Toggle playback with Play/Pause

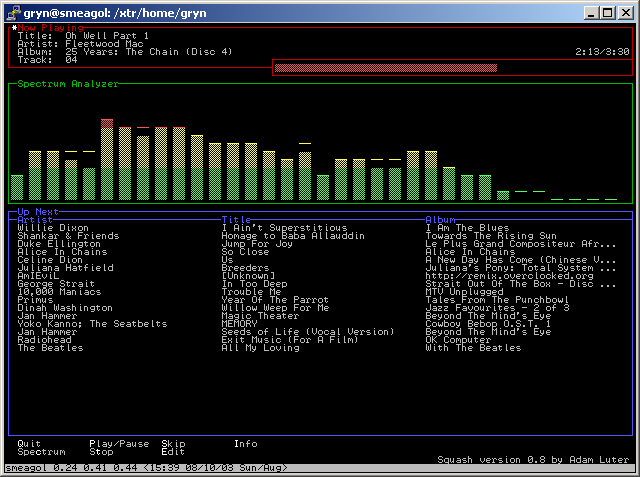[119, 443]
